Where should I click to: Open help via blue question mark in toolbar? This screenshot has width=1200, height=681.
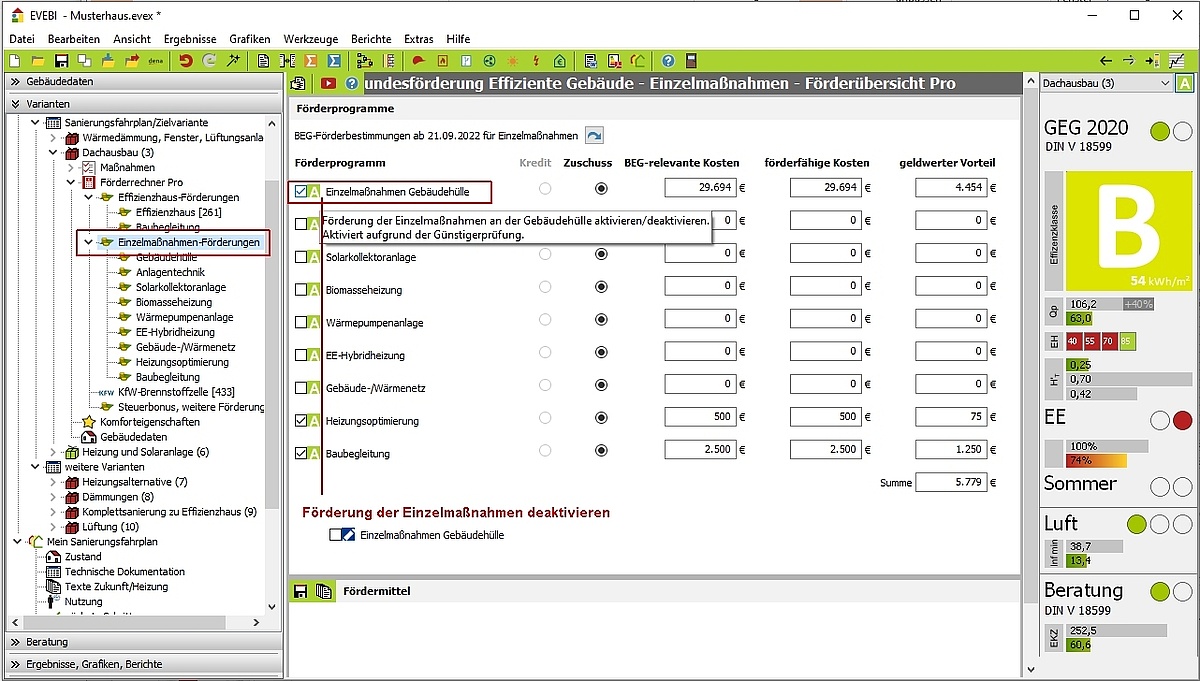[x=668, y=61]
